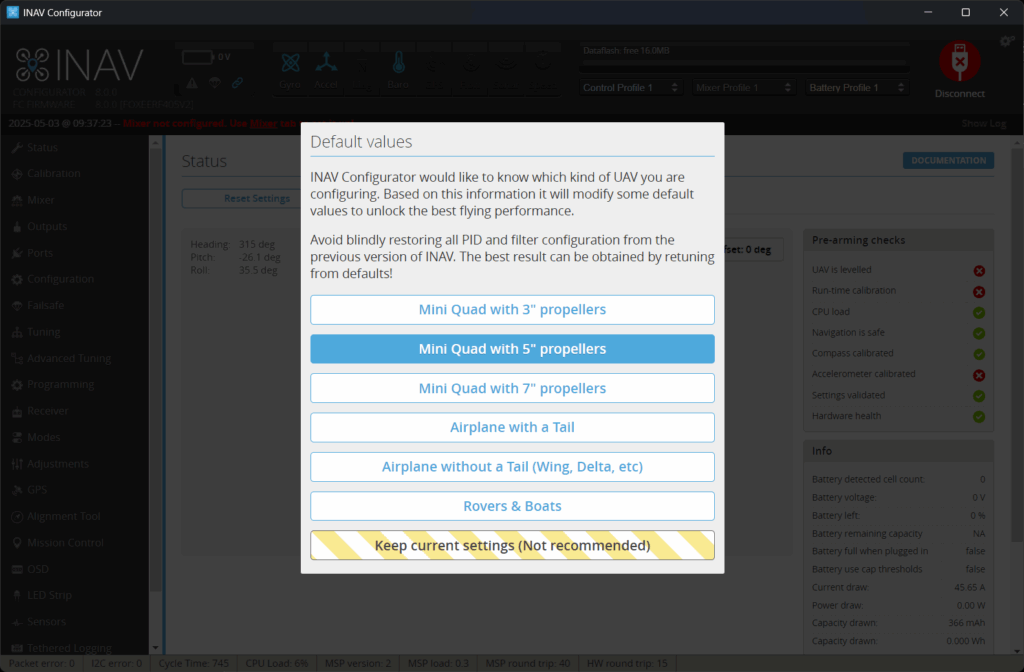Click the red X next to Accelerometer calibrated
This screenshot has height=672, width=1024.
[979, 376]
